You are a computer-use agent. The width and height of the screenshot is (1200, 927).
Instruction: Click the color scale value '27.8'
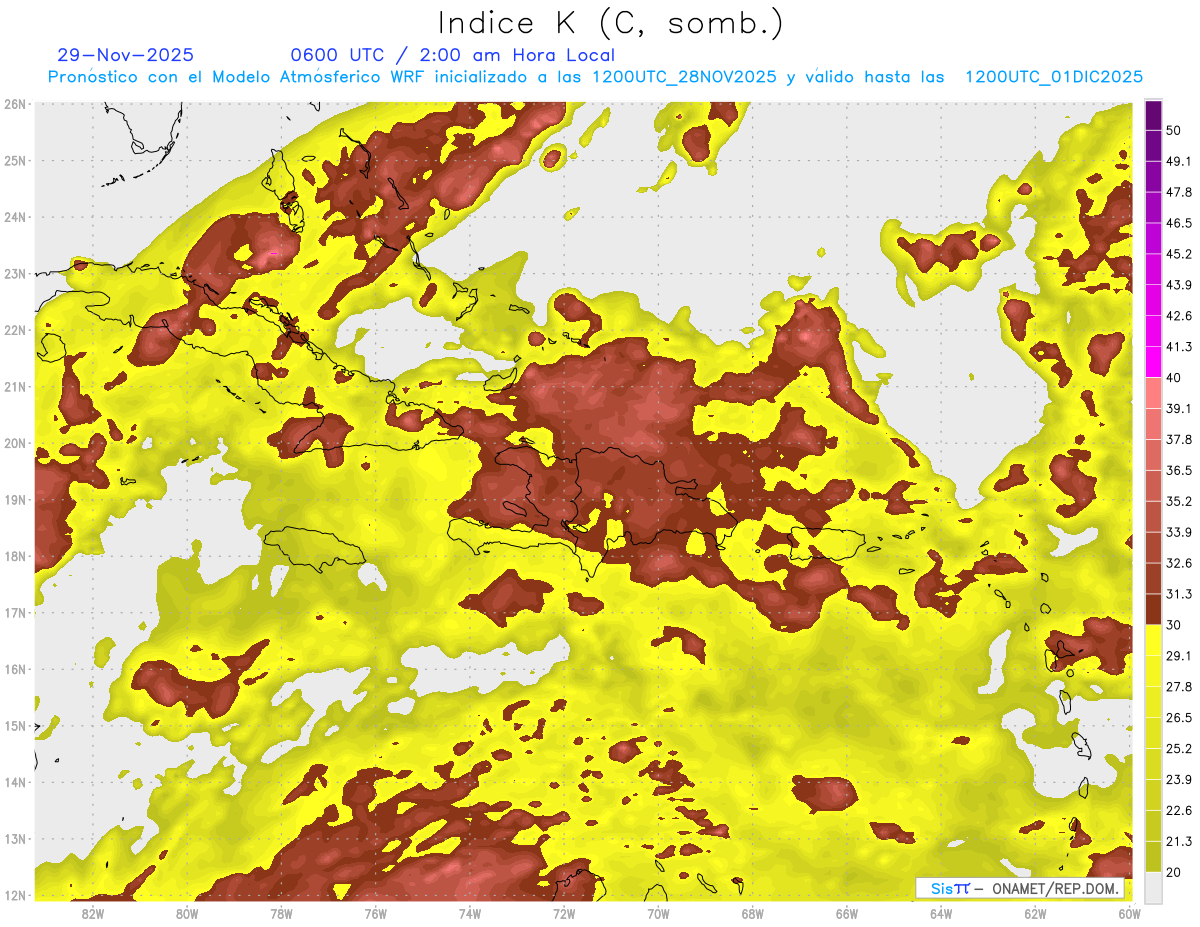click(x=1178, y=686)
